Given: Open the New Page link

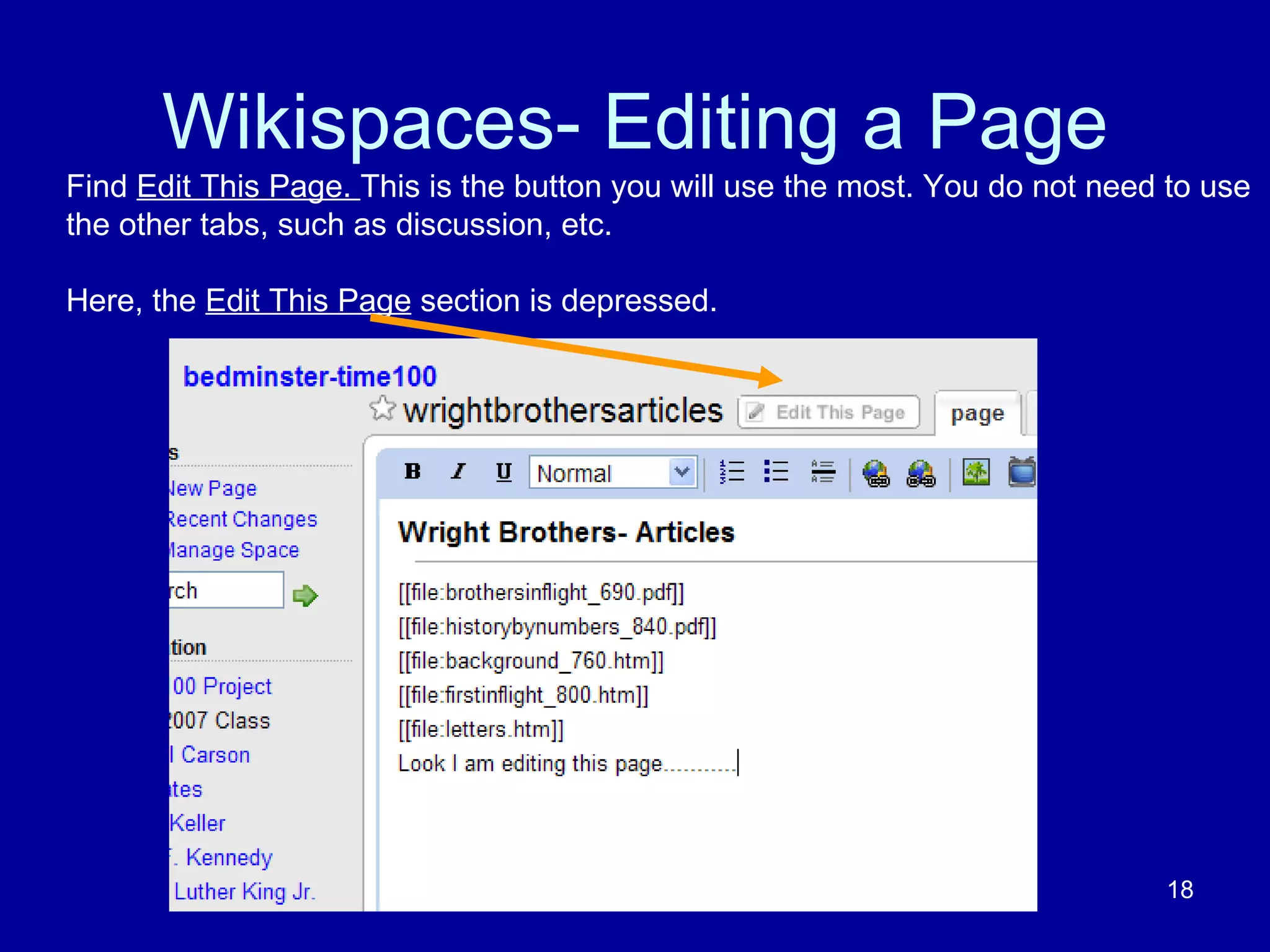Looking at the screenshot, I should (x=213, y=488).
